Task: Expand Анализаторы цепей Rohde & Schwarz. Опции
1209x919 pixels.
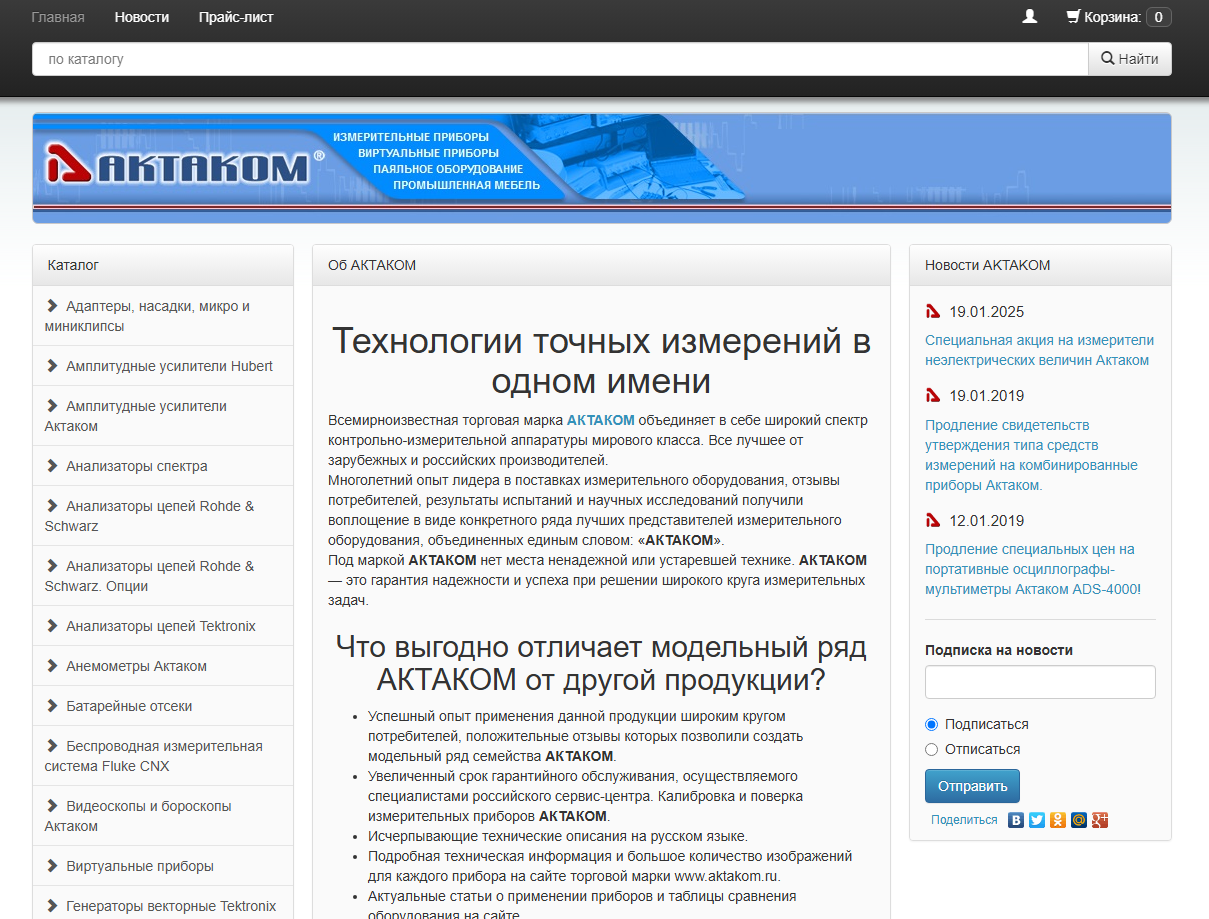Action: tap(163, 576)
